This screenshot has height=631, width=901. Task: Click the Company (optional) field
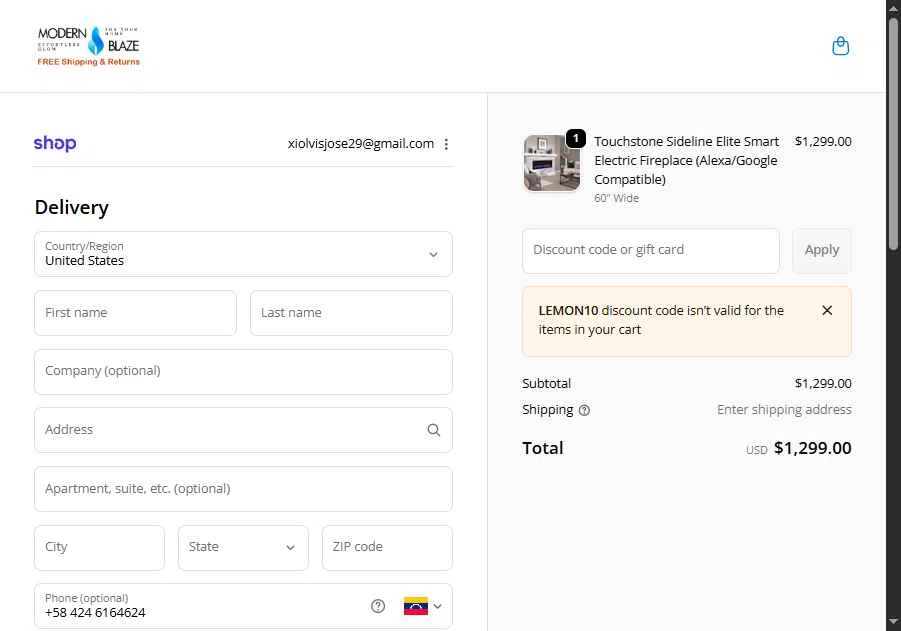point(243,372)
